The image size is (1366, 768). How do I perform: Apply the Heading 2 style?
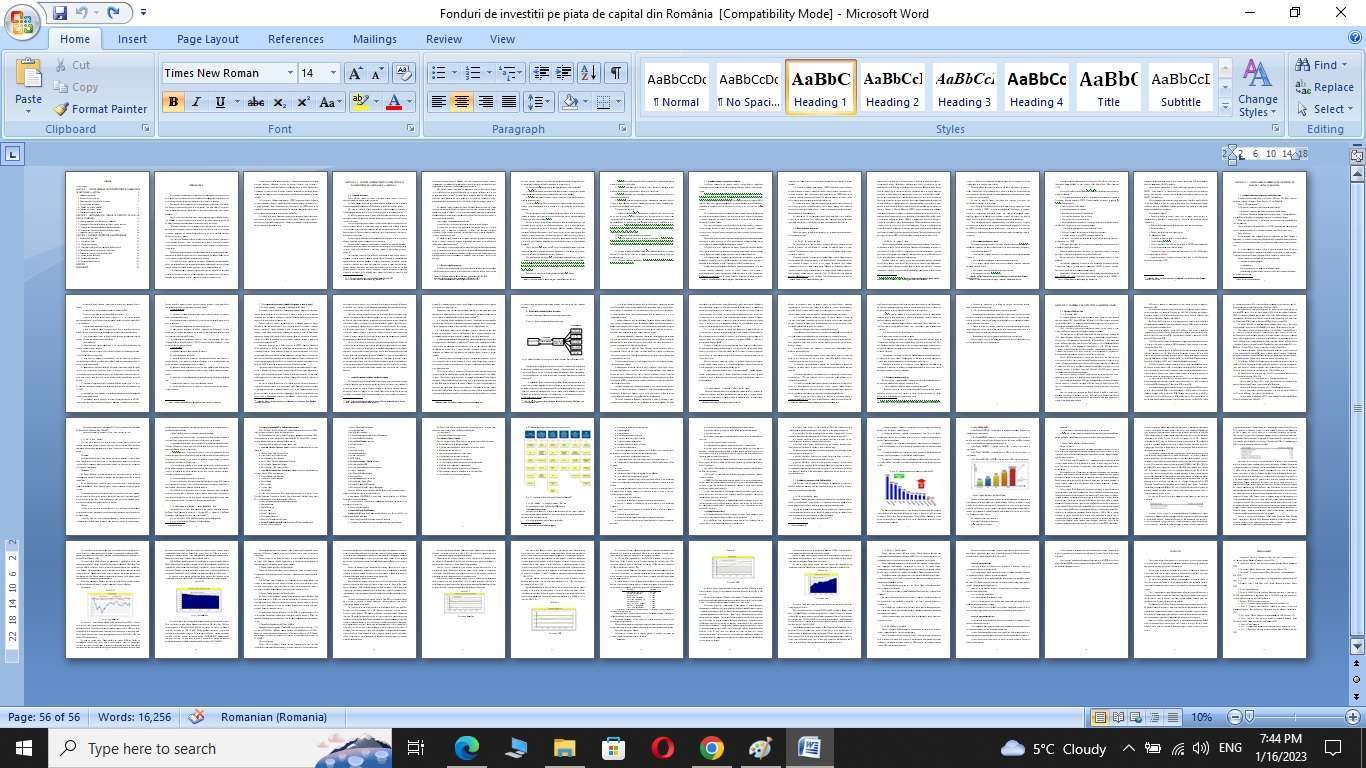click(x=892, y=87)
